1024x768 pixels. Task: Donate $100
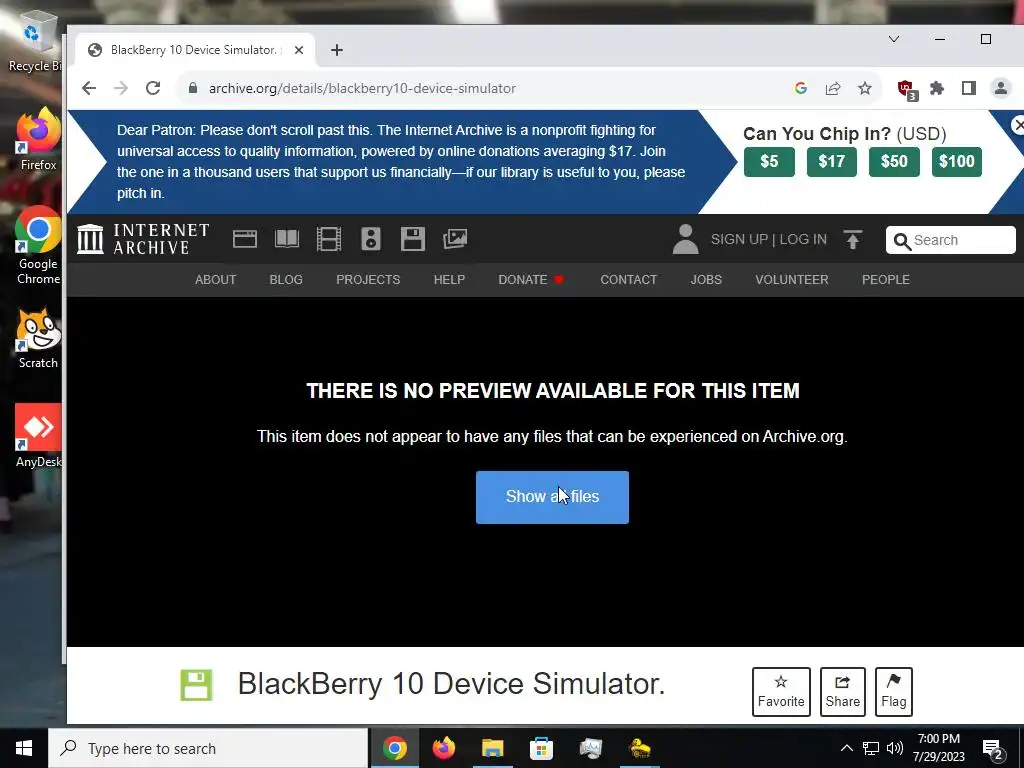[x=957, y=161]
